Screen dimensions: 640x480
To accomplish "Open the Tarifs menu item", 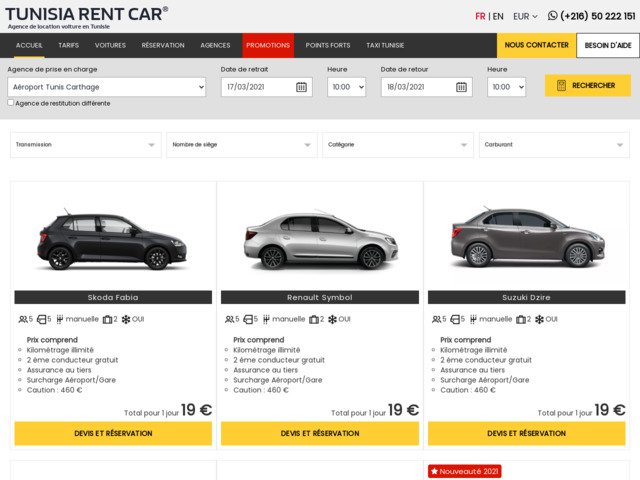I will pyautogui.click(x=69, y=45).
